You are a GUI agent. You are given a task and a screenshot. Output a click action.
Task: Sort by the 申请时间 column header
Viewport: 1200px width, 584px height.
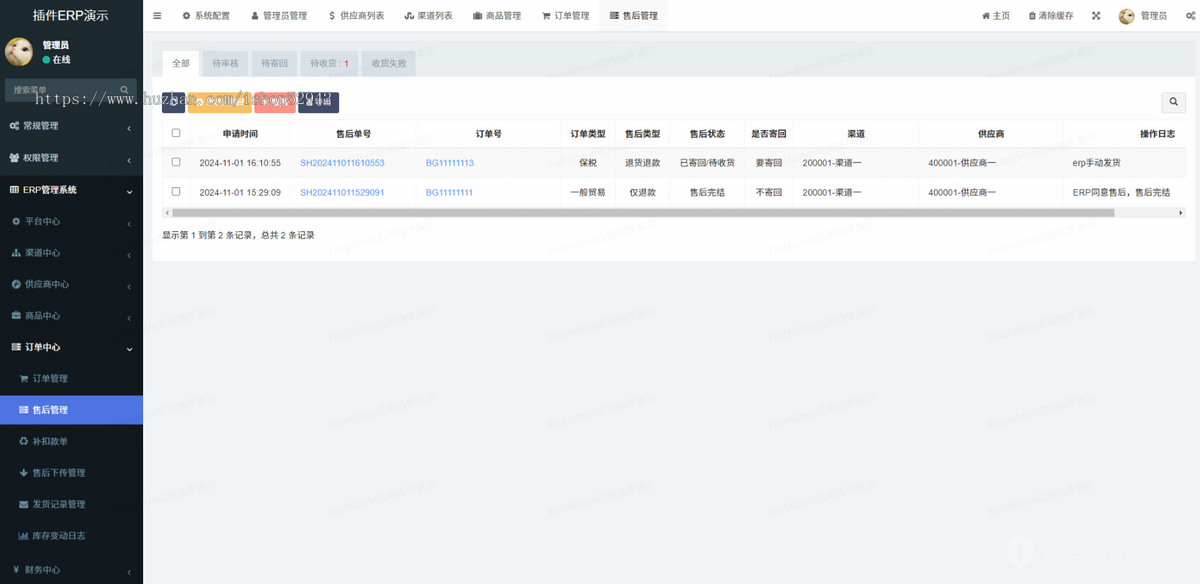pyautogui.click(x=240, y=133)
